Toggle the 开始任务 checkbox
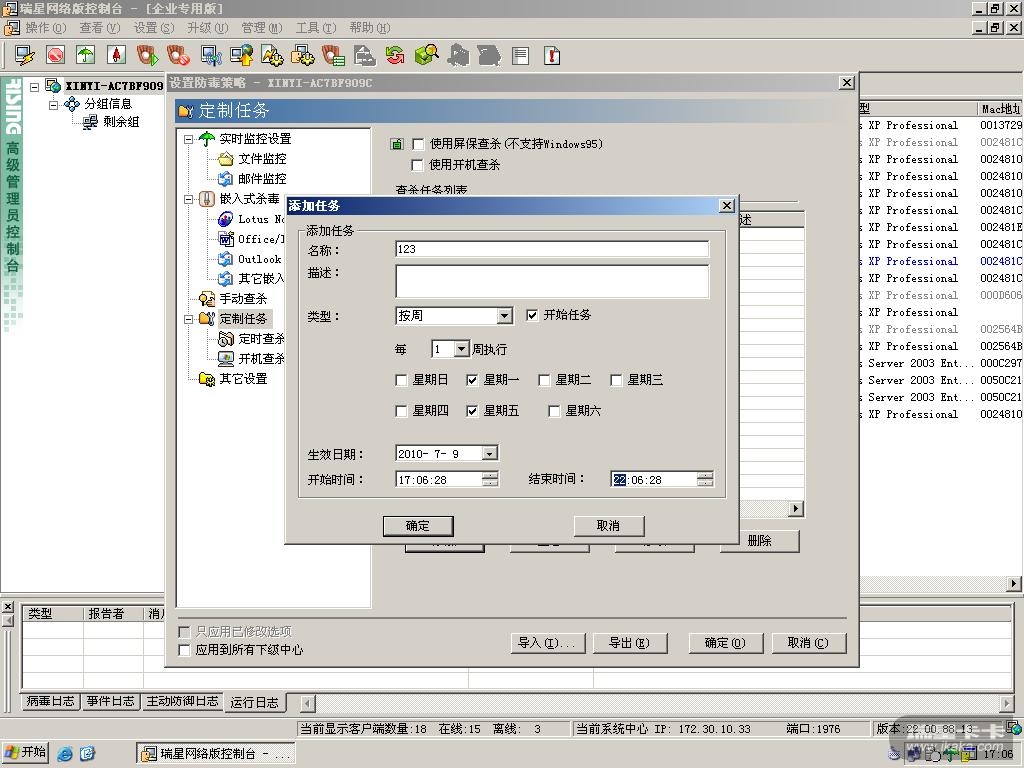The width and height of the screenshot is (1024, 768). 532,315
